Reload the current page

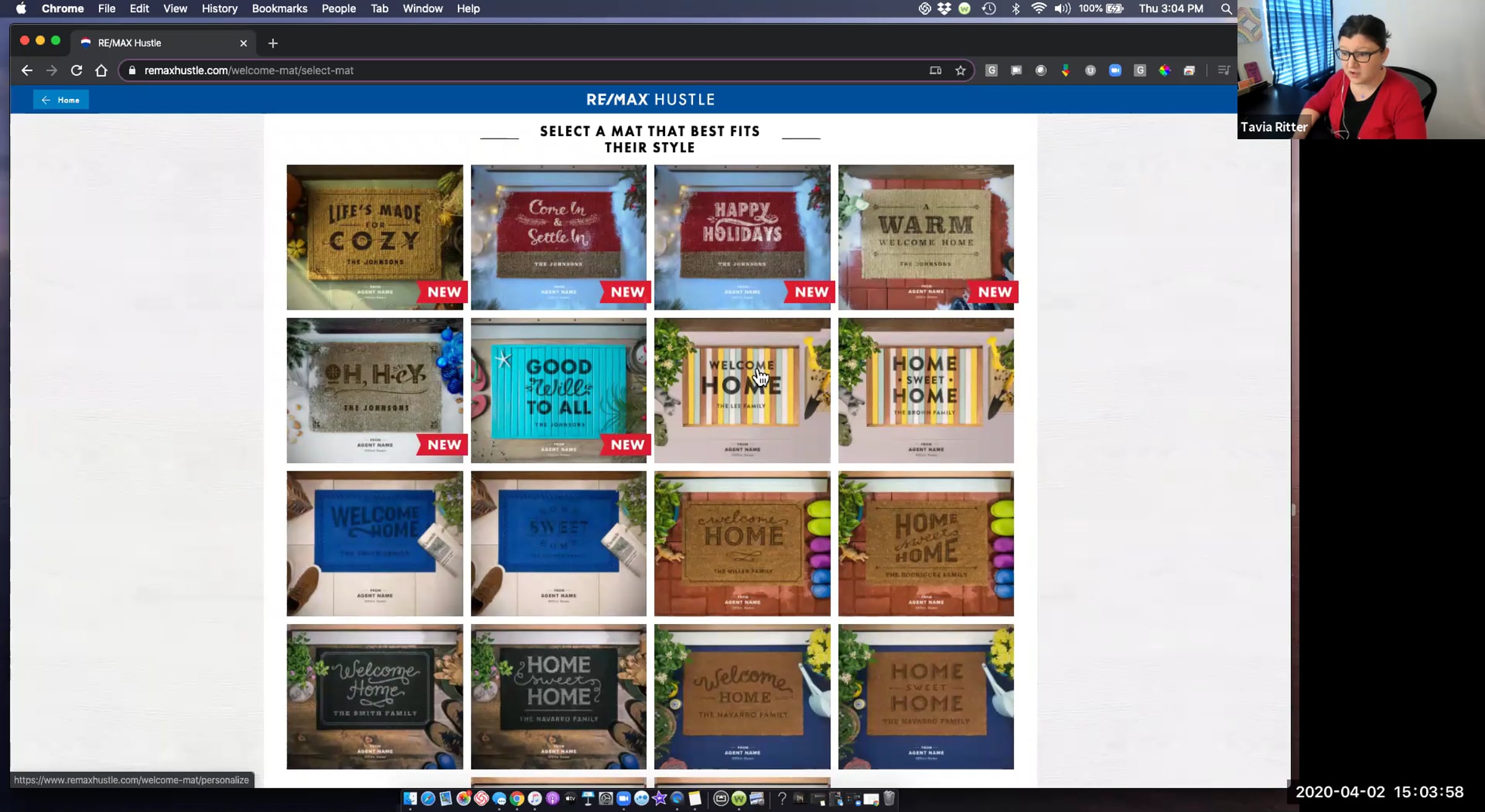point(76,71)
